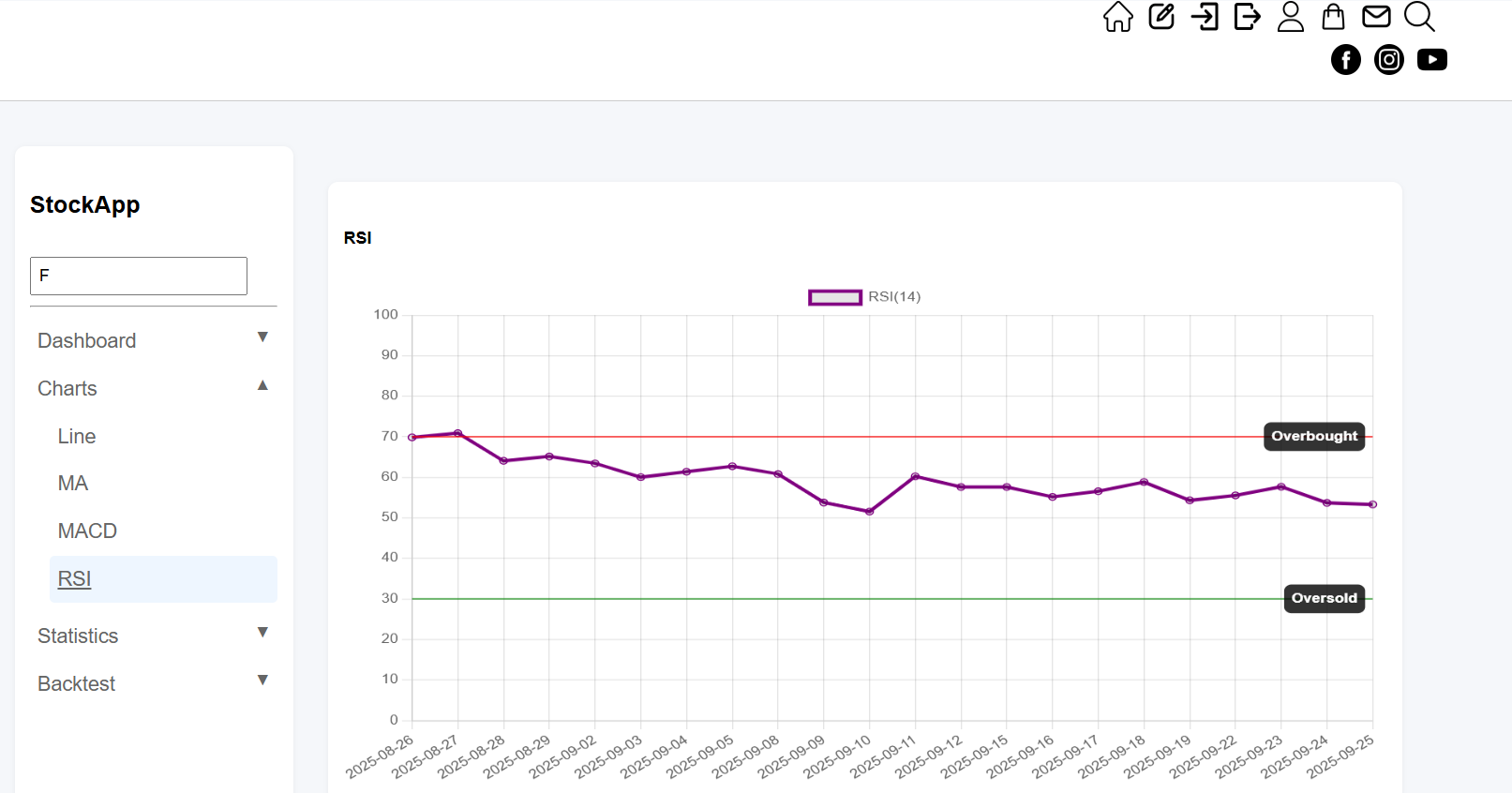The height and width of the screenshot is (793, 1512).
Task: Open the shopping bag icon
Action: pyautogui.click(x=1333, y=17)
